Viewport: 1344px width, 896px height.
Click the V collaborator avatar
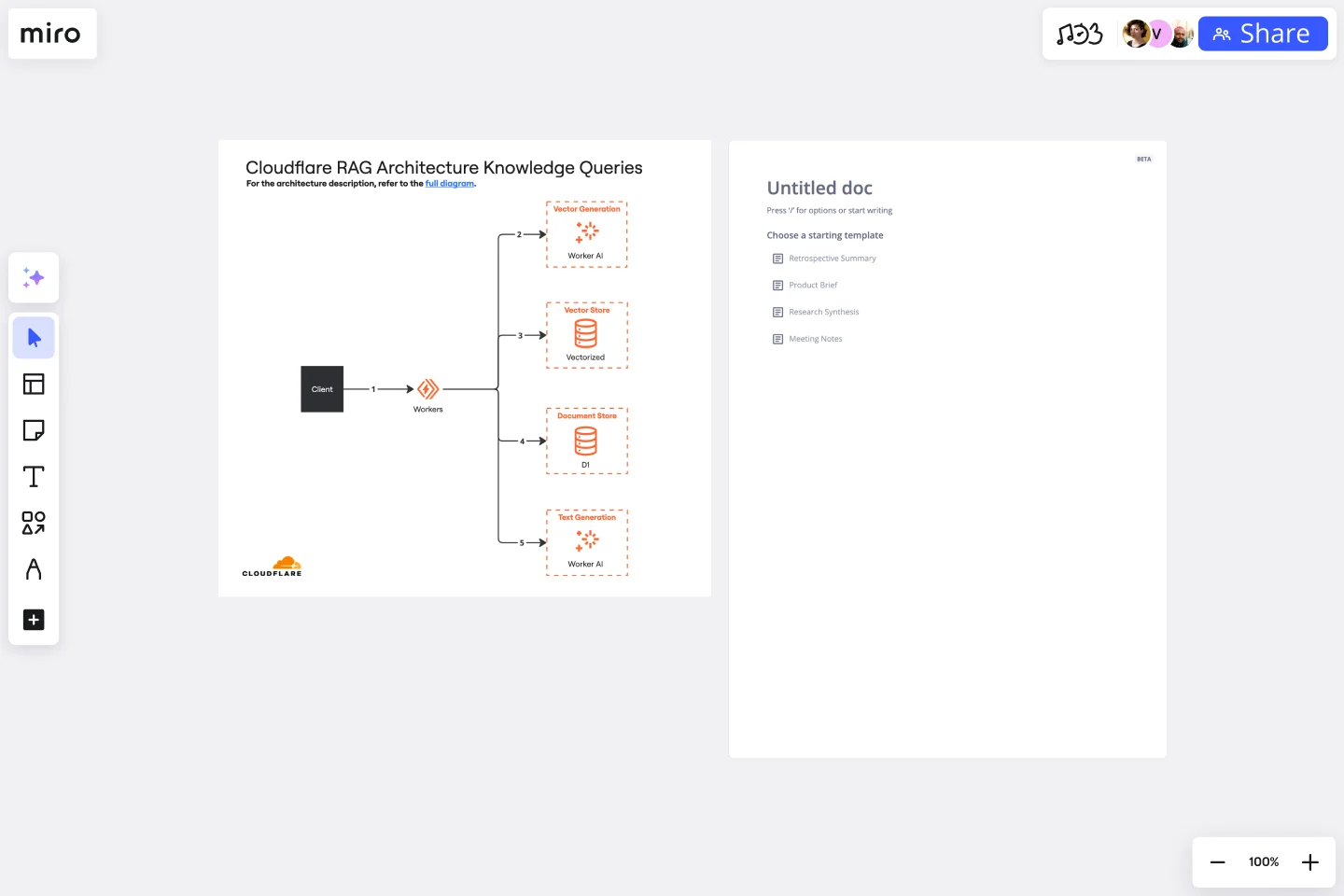1157,34
